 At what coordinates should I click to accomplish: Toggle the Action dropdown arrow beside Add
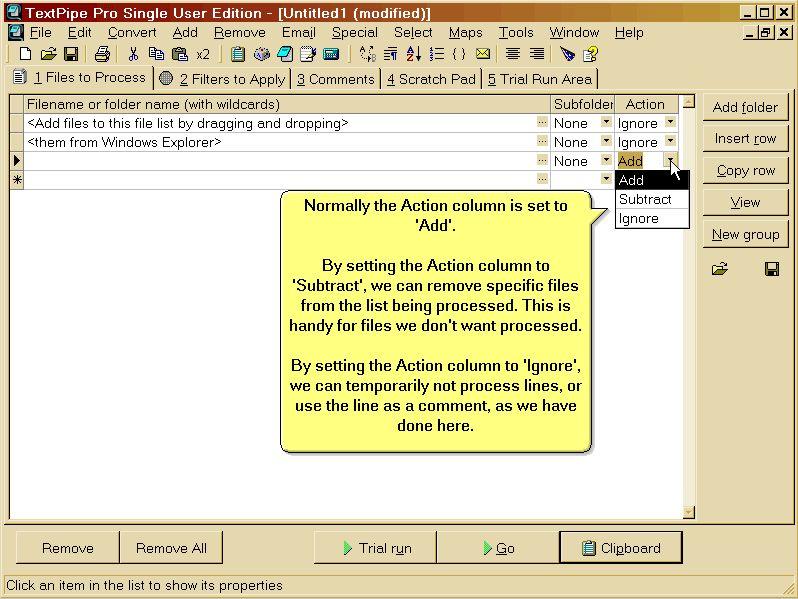point(670,160)
